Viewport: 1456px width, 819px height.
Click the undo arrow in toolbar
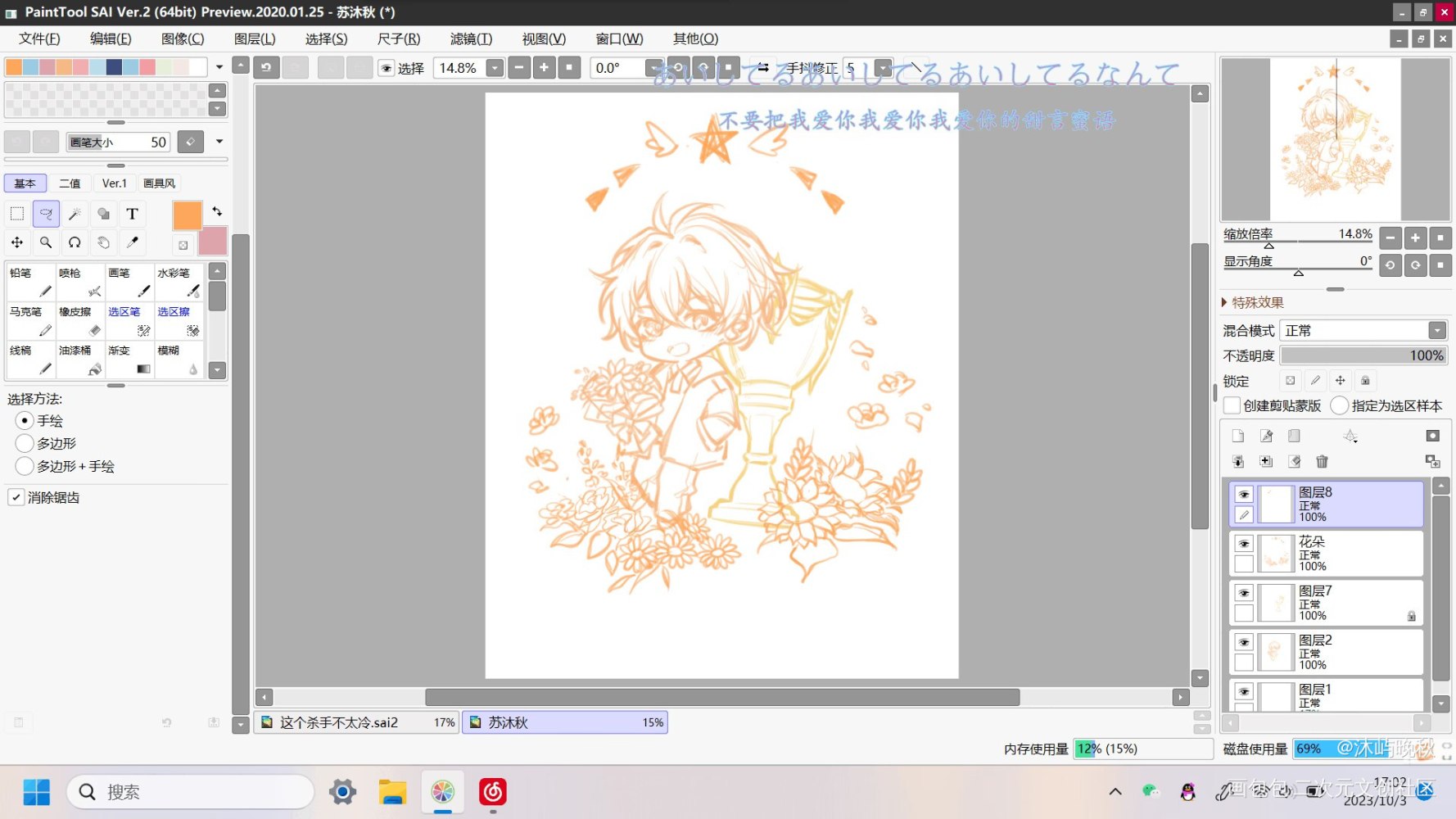[x=266, y=68]
